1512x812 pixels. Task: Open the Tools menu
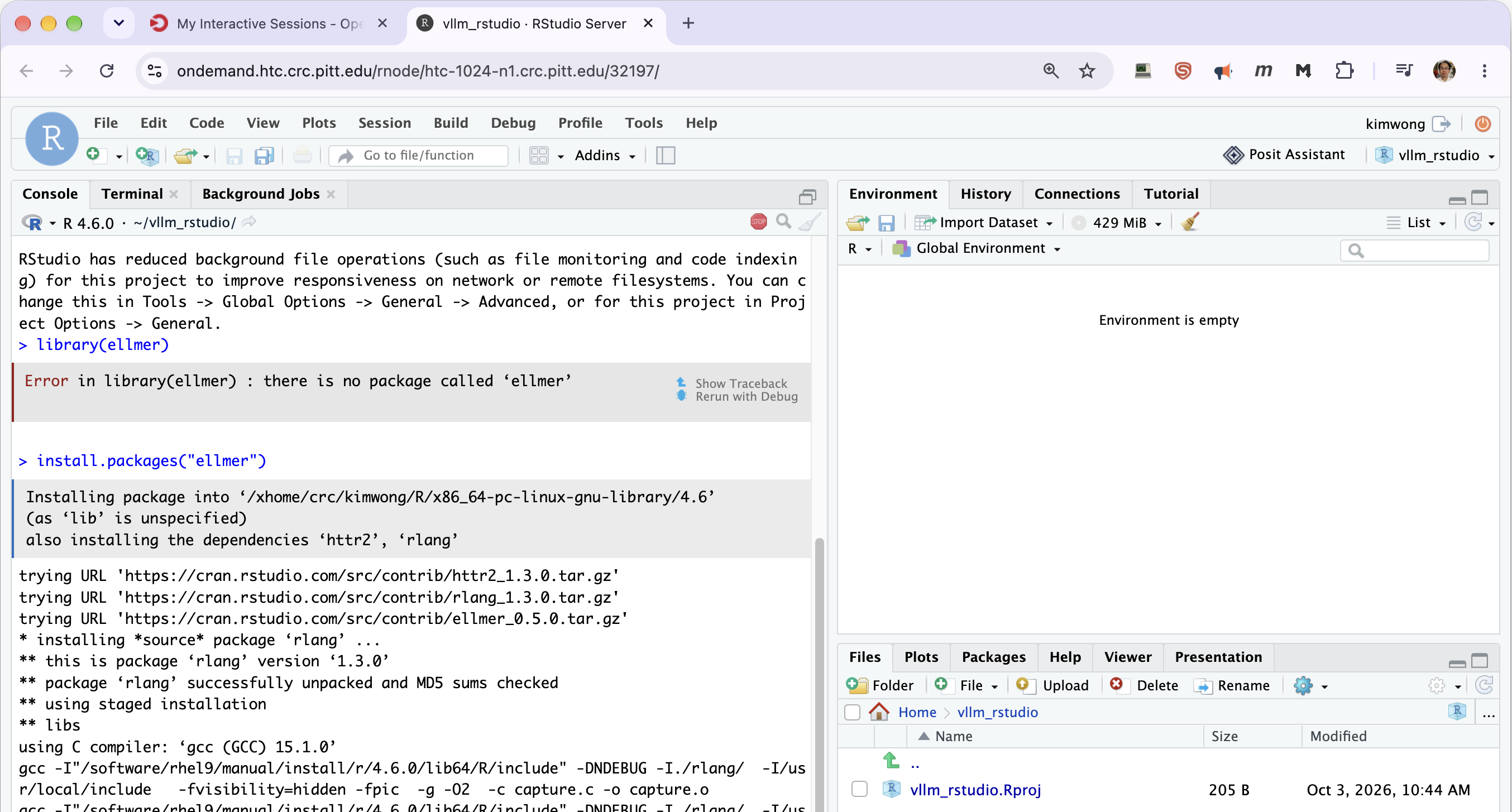click(644, 123)
